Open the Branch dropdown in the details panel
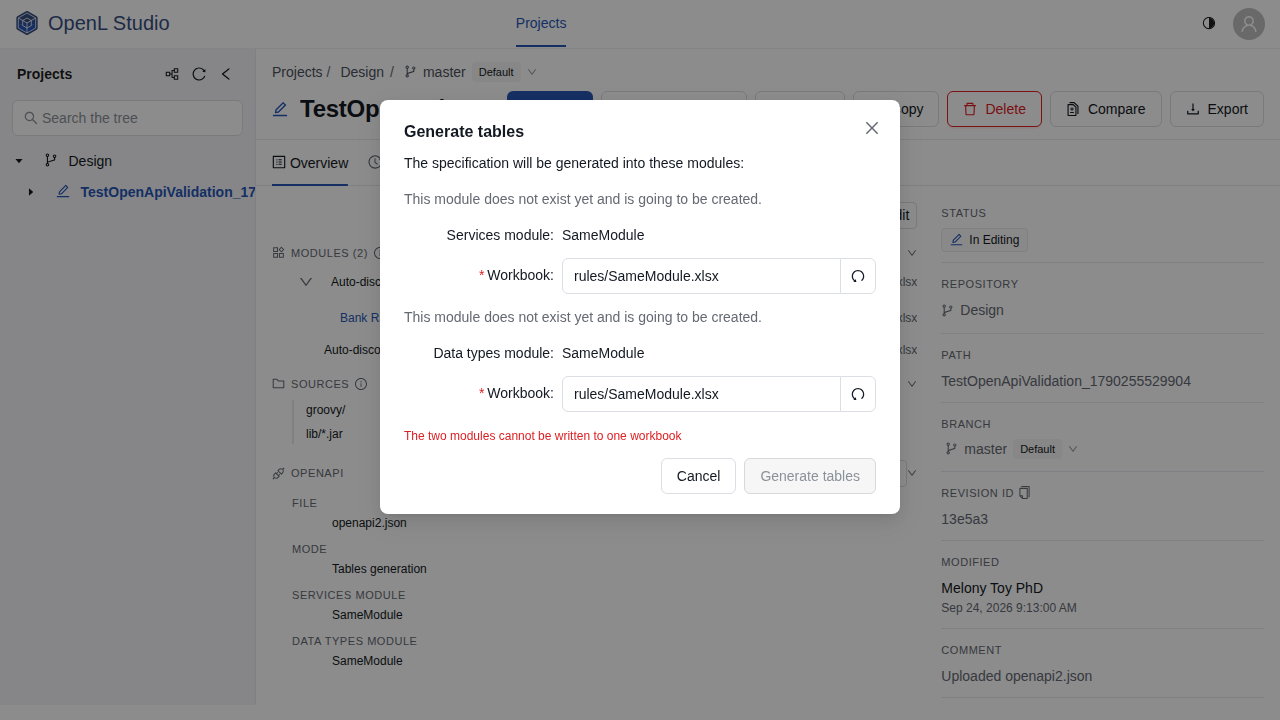Image resolution: width=1280 pixels, height=720 pixels. click(1073, 449)
